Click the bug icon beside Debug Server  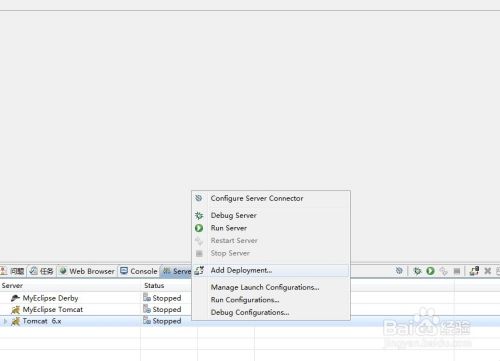point(199,216)
